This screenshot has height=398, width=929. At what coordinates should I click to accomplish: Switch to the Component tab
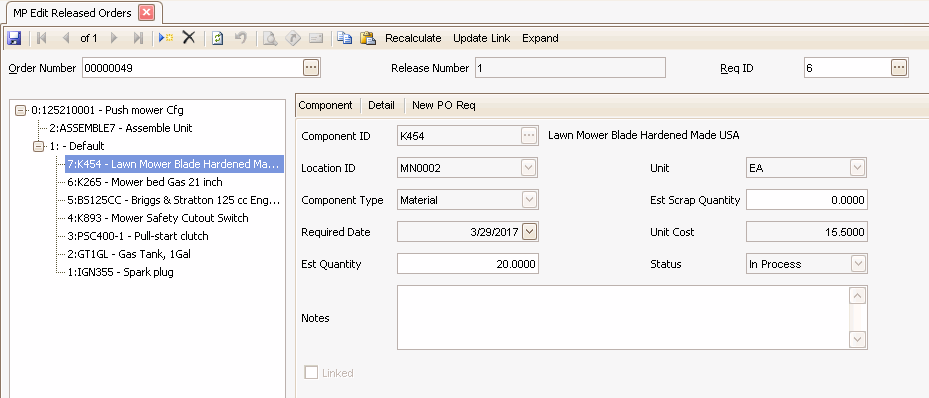point(325,105)
